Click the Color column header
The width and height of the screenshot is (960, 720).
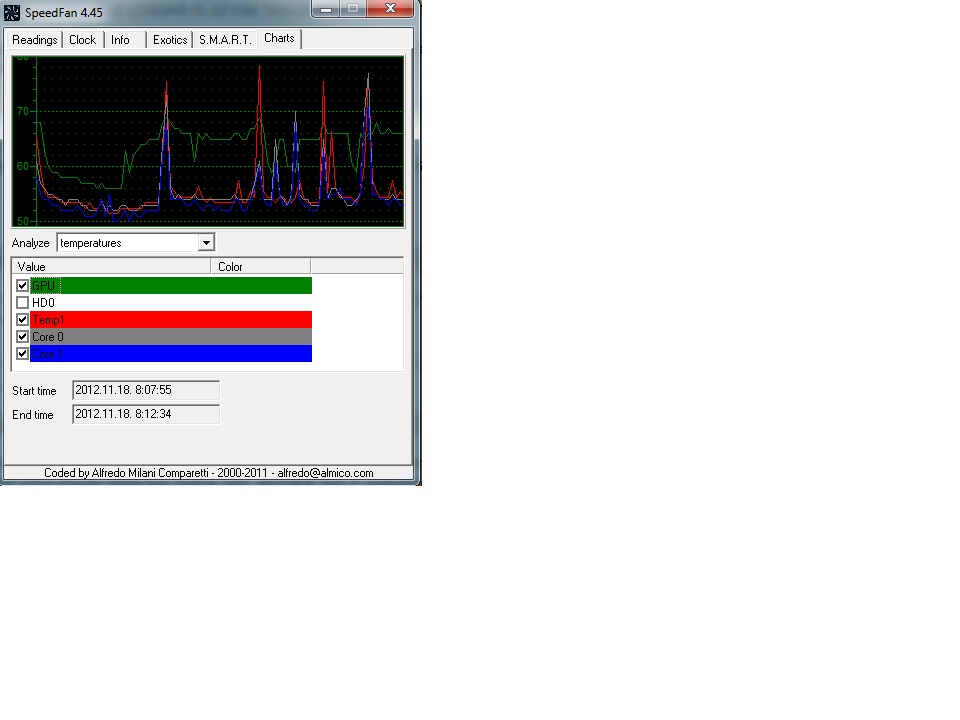[x=261, y=266]
